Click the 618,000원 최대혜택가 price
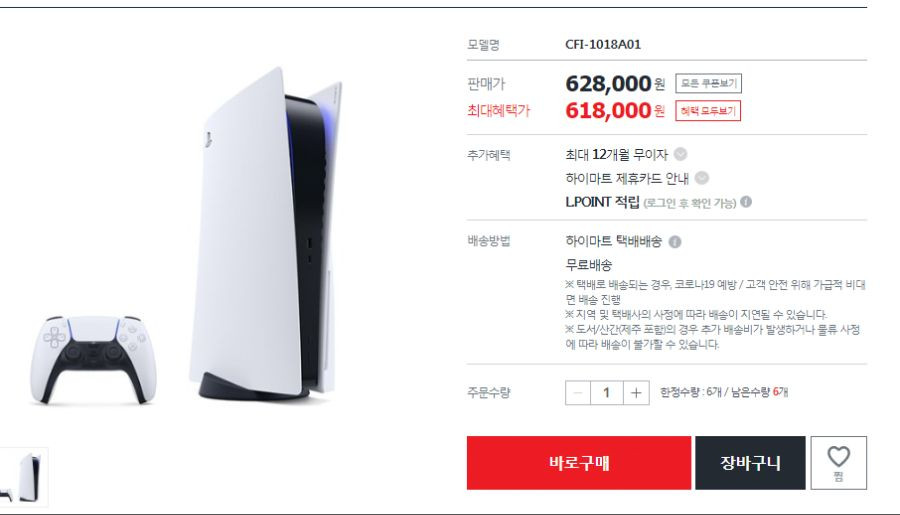Screen dimensions: 900x515 pos(615,110)
